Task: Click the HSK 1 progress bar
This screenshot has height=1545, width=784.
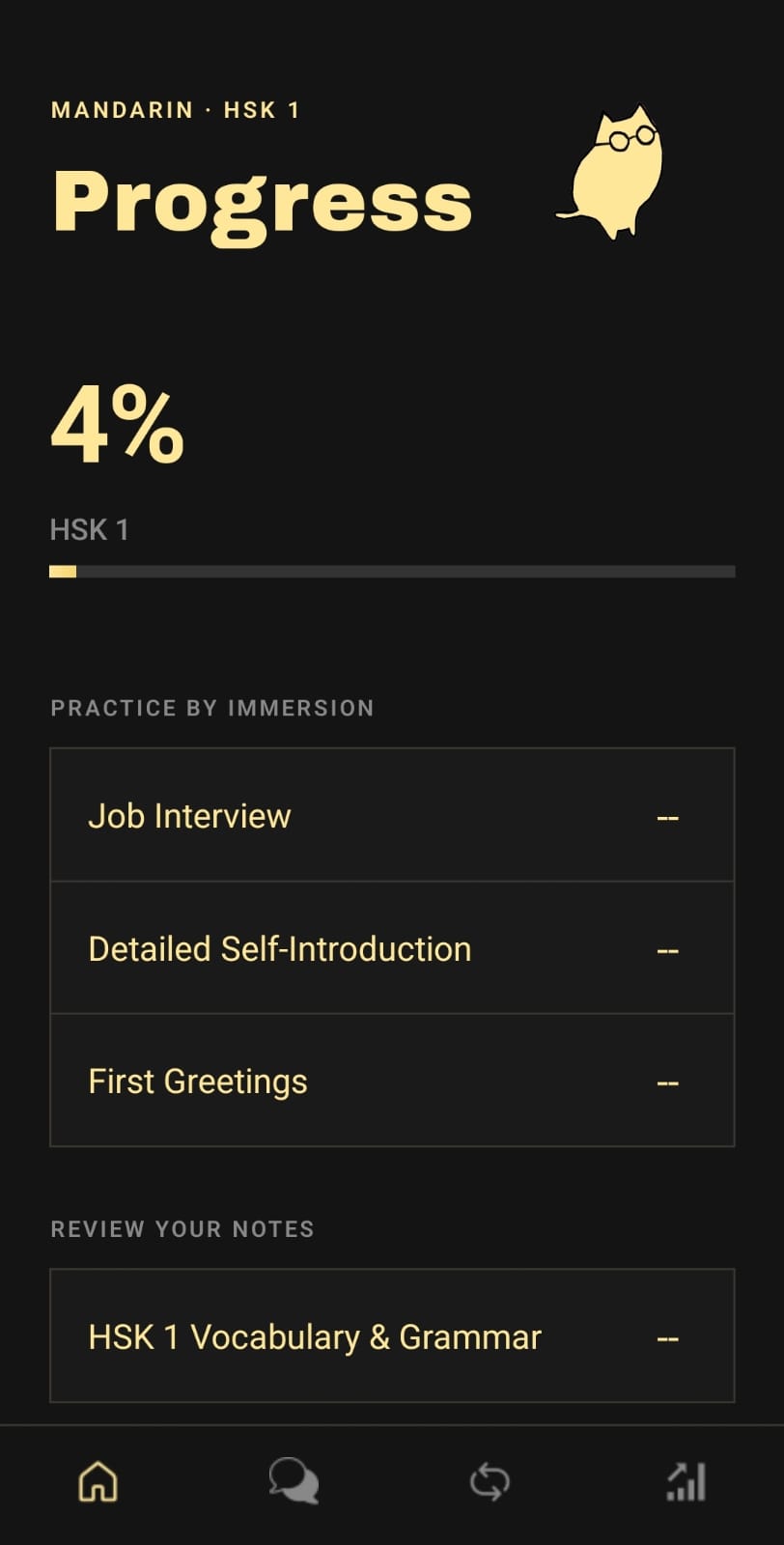Action: [x=392, y=572]
